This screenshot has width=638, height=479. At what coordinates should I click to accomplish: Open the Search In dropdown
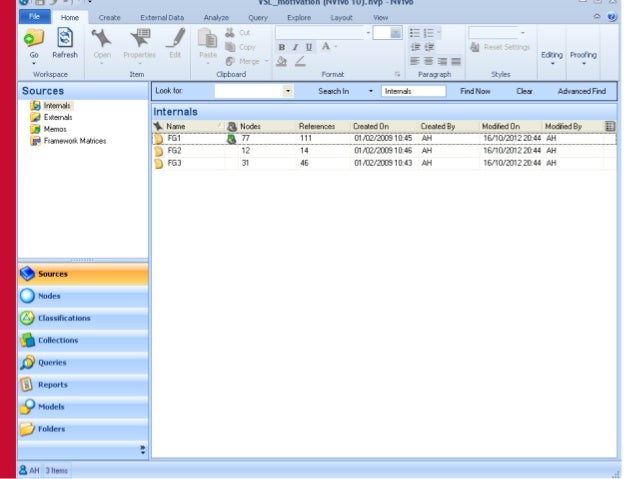click(x=370, y=91)
